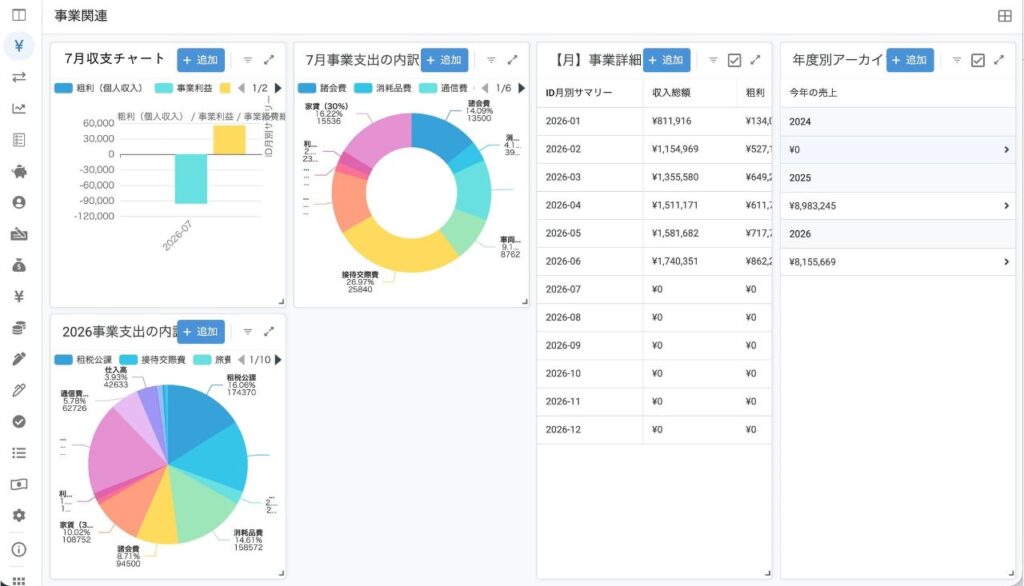The image size is (1024, 586).
Task: Toggle the select checkbox in 年度別アーカイ header
Action: (978, 60)
